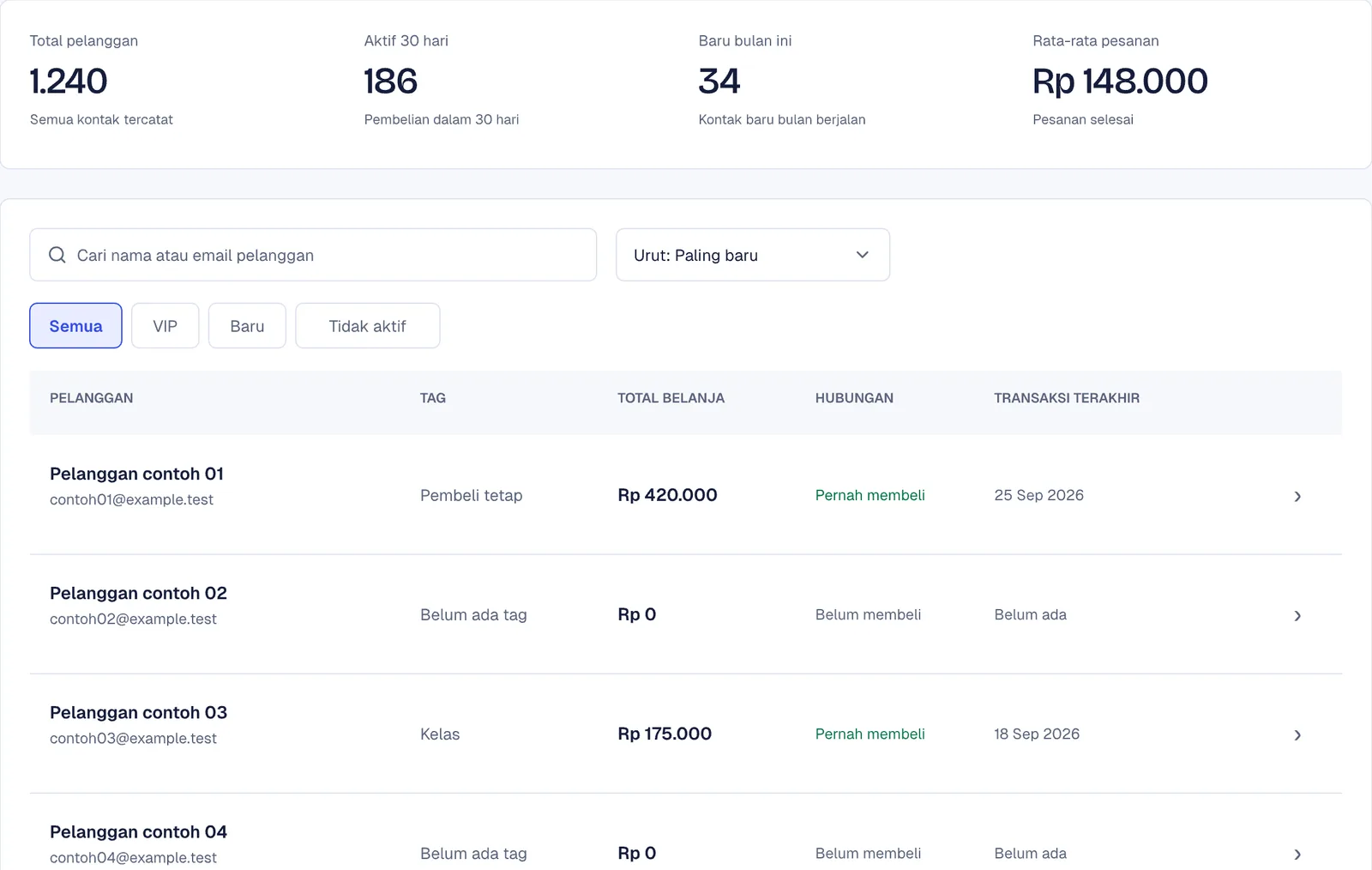
Task: Switch to the VIP filter tab
Action: (165, 326)
